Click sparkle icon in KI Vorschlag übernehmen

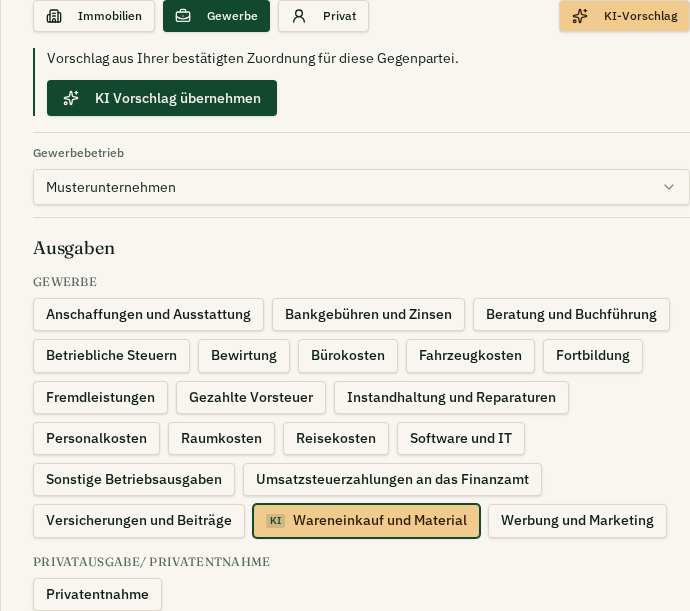pos(71,98)
